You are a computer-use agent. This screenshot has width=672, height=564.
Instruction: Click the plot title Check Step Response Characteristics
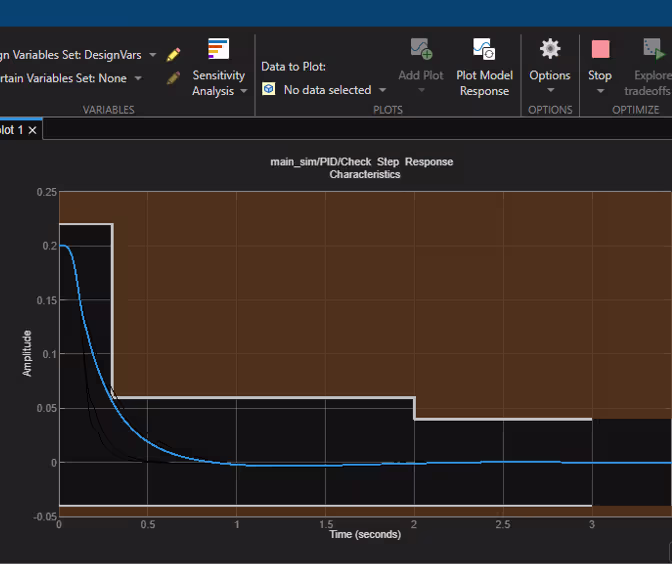362,168
